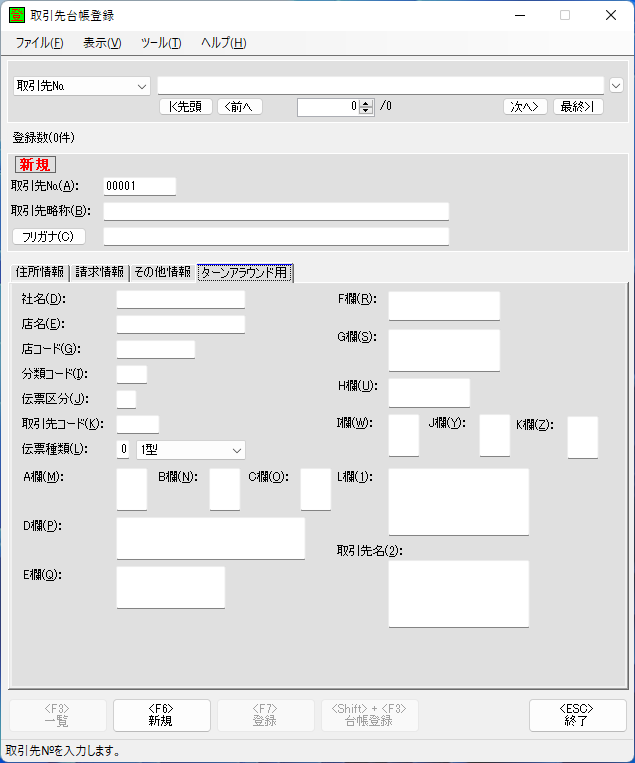Click the フリガナ text input field
Viewport: 635px width, 763px height.
(x=276, y=236)
